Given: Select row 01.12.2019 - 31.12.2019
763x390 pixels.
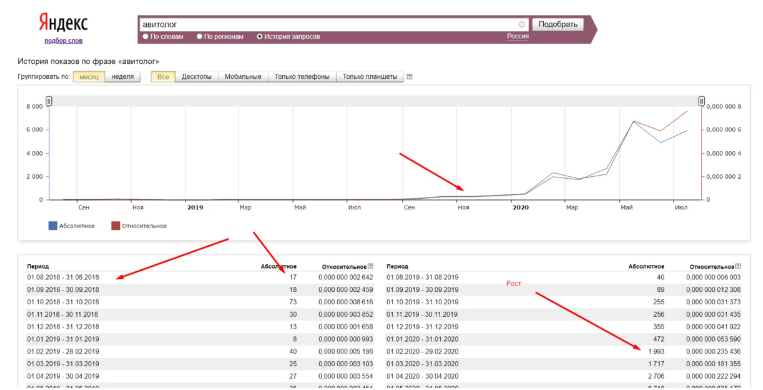Looking at the screenshot, I should 563,327.
